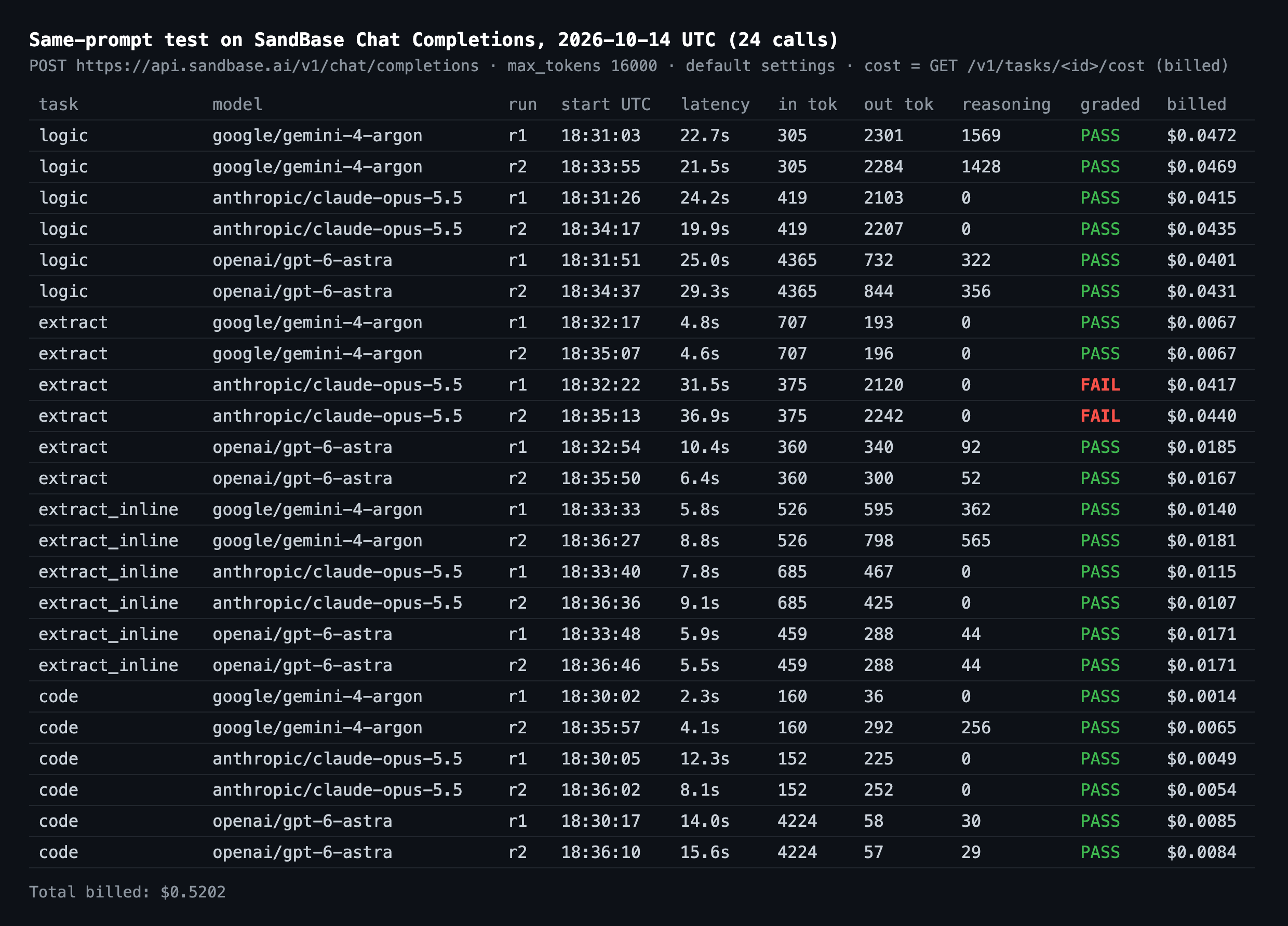Viewport: 1288px width, 926px height.
Task: Click the PASS grade in the 18:31:03 row
Action: click(1100, 136)
